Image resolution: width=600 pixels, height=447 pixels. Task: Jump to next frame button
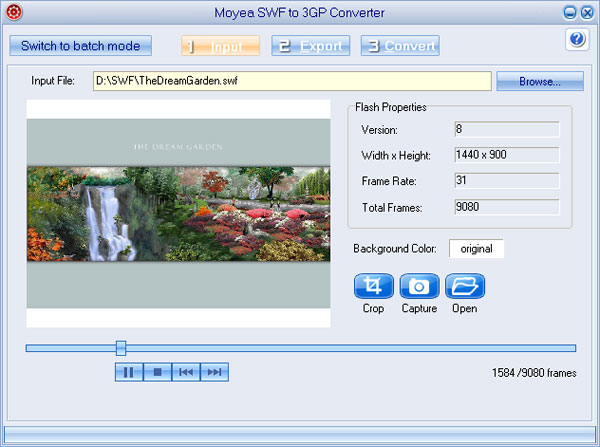coord(215,372)
